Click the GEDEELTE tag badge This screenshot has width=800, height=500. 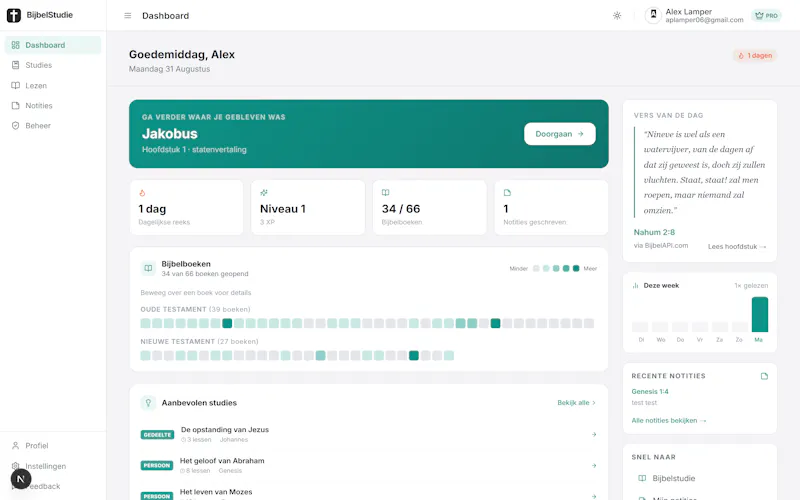tap(157, 435)
